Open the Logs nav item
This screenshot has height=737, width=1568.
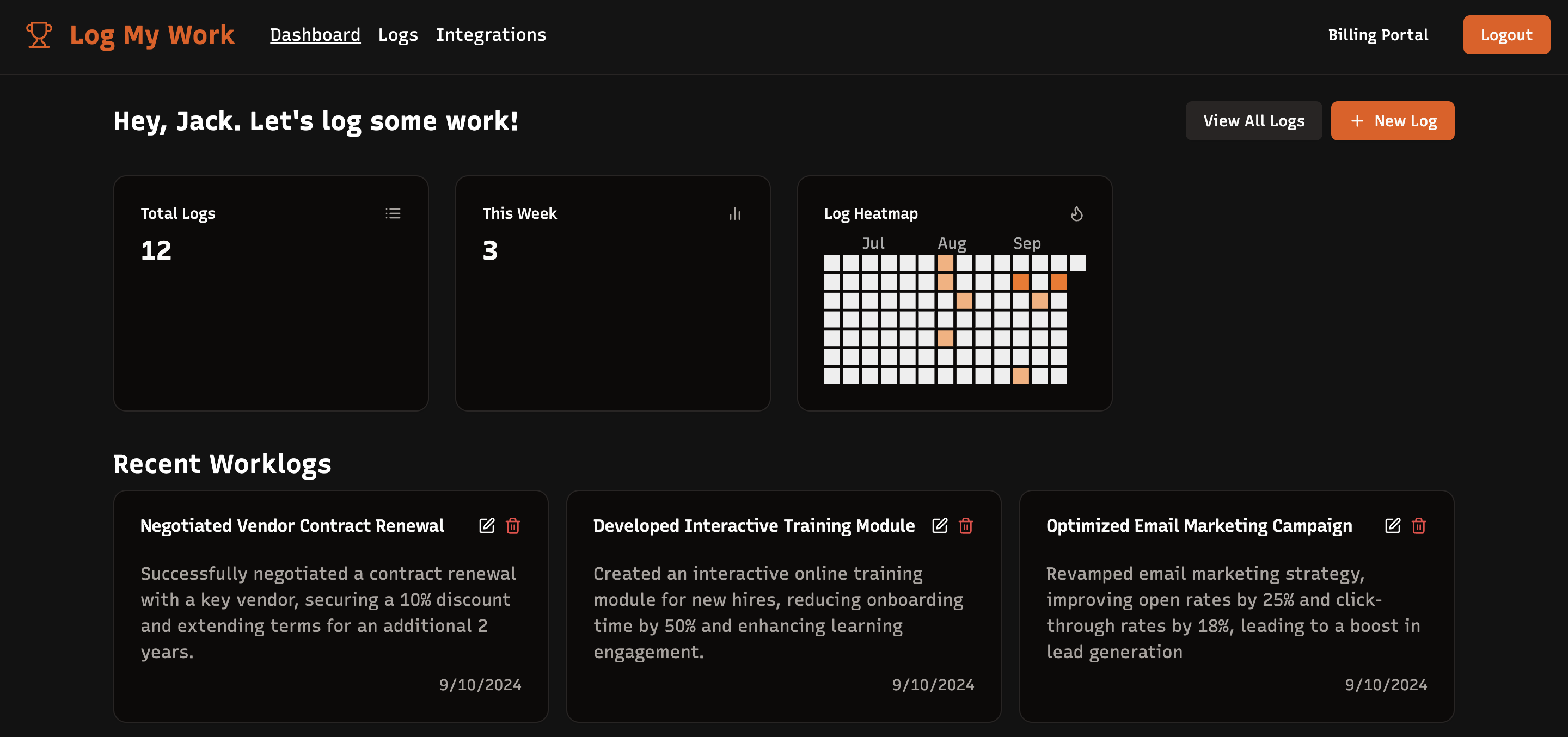[x=398, y=35]
